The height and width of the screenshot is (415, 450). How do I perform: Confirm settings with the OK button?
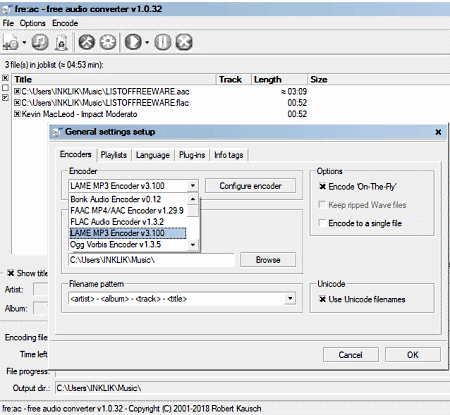point(413,355)
